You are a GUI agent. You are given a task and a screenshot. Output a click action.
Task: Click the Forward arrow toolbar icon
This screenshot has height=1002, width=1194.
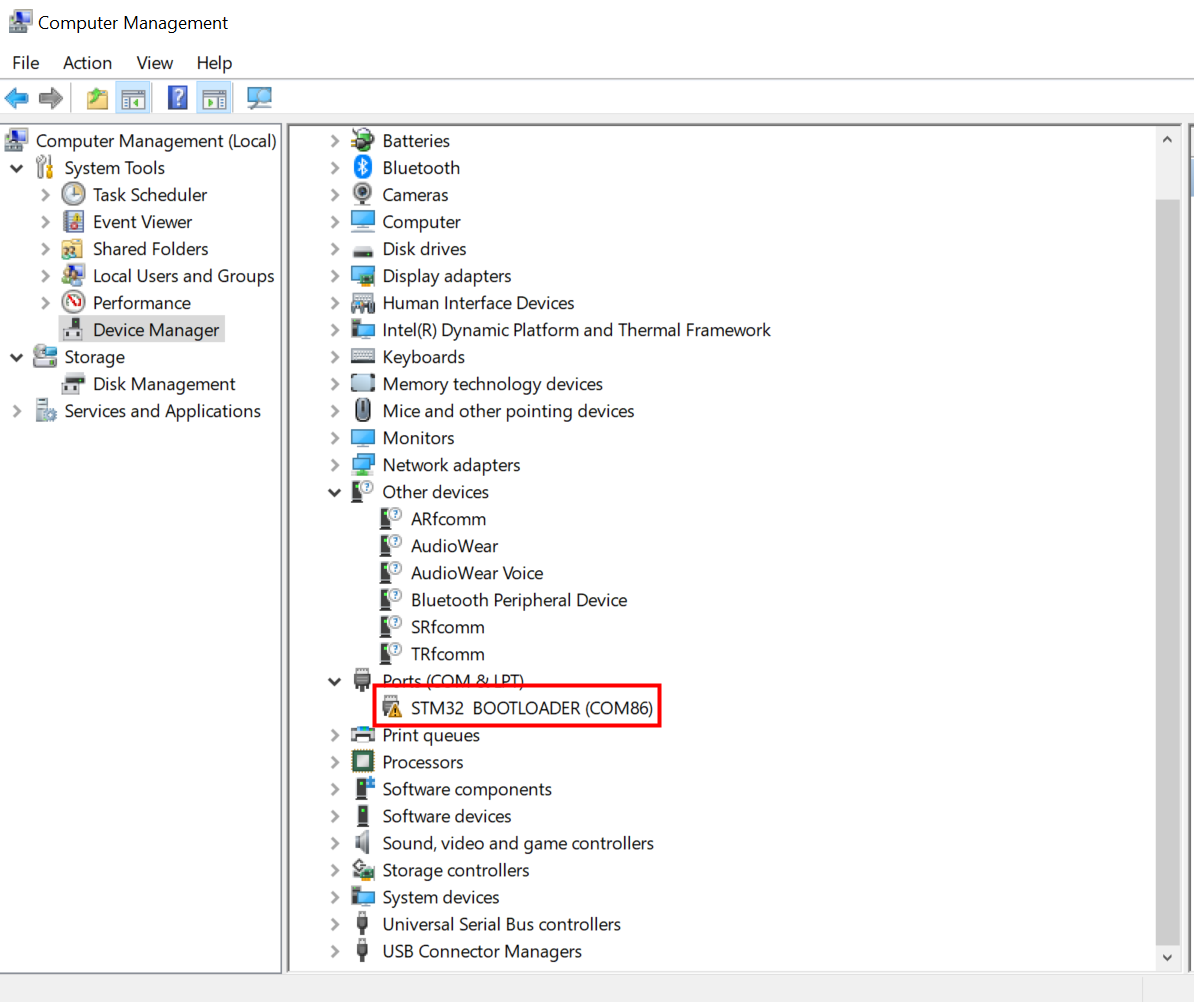click(51, 98)
